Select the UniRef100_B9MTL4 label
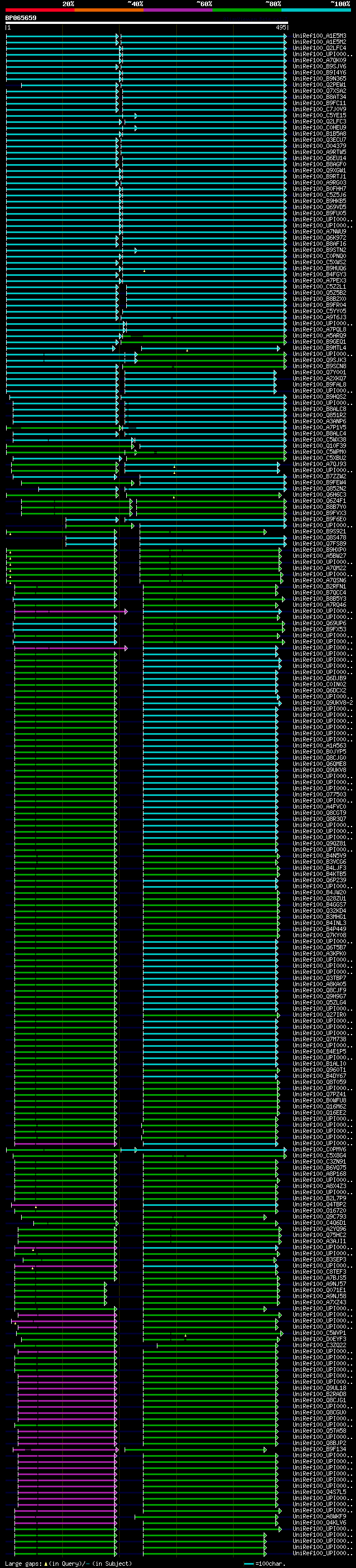The image size is (356, 1568). pyautogui.click(x=319, y=348)
